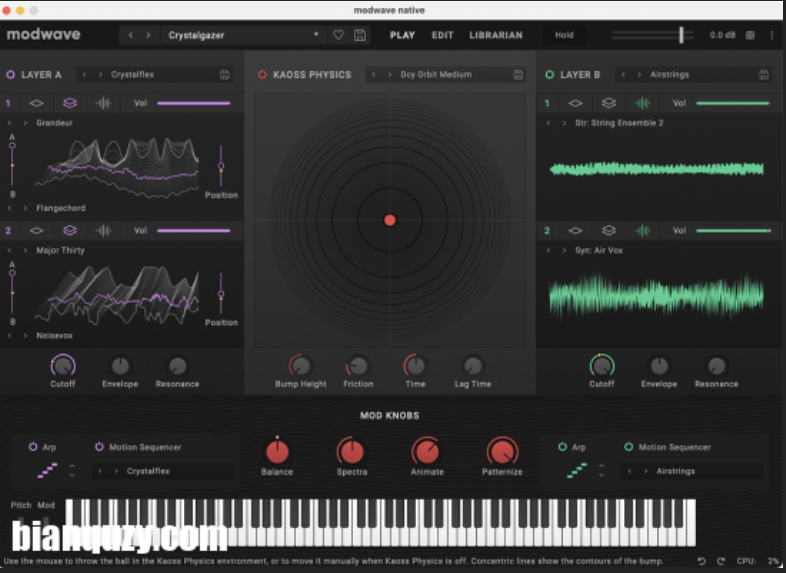This screenshot has height=573, width=786.
Task: Open the Crystalgazer performance selector
Action: [x=243, y=35]
